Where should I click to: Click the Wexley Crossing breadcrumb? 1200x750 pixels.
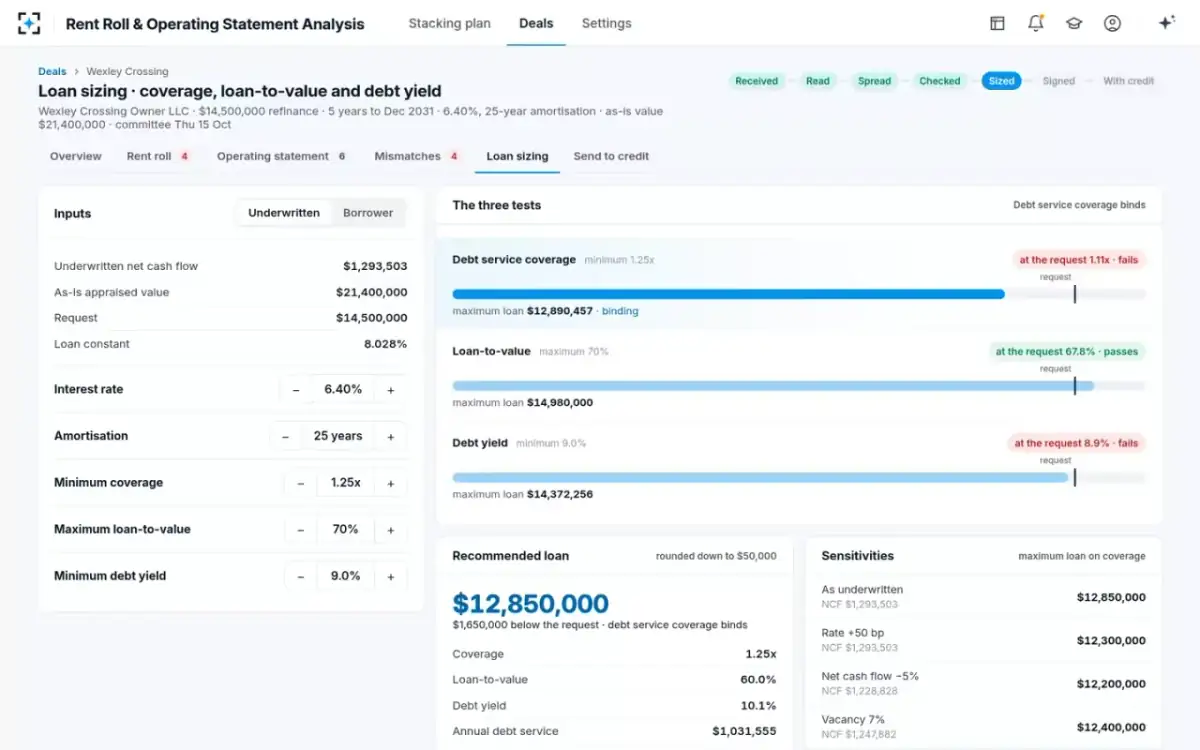click(127, 71)
